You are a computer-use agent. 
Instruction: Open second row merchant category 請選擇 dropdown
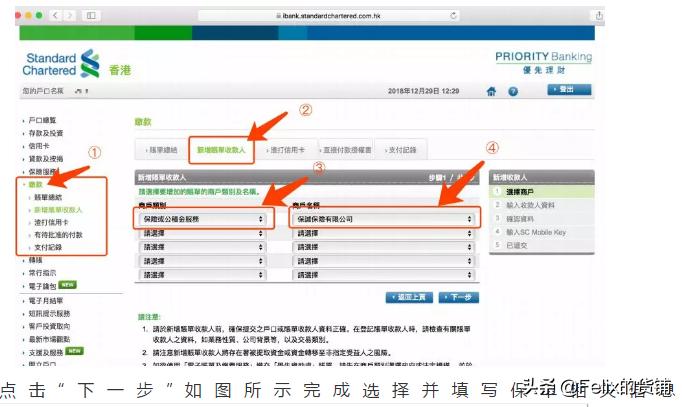point(203,232)
